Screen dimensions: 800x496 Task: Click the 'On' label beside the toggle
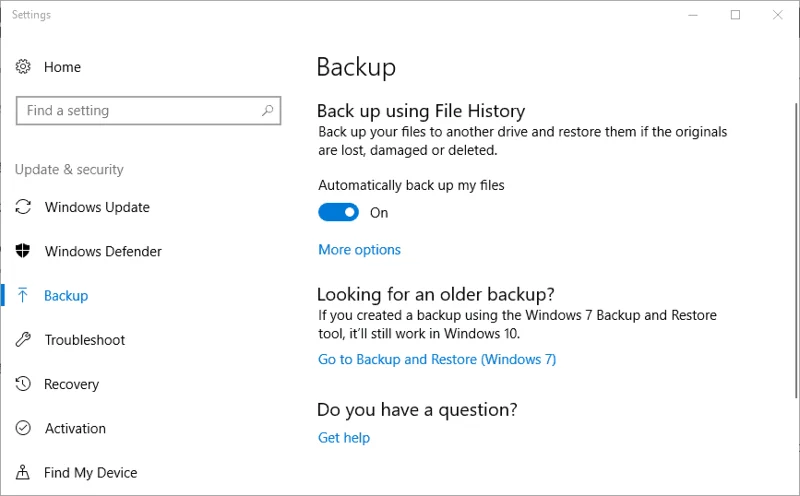pos(379,213)
